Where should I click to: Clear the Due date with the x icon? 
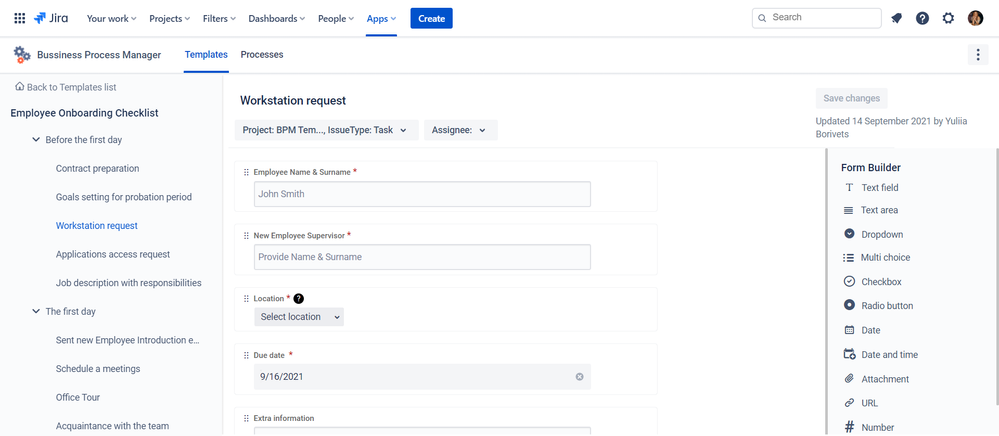579,377
